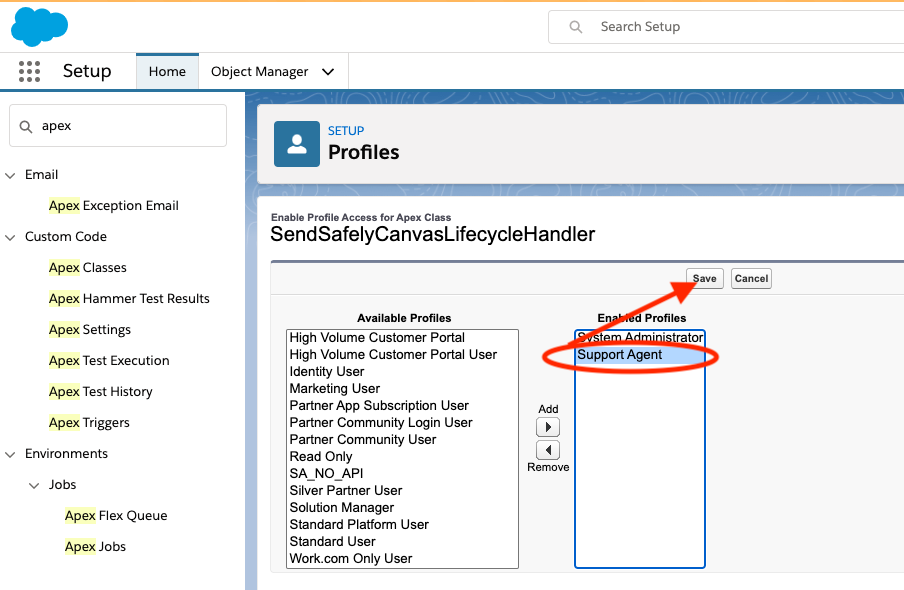Open Apex Test History

tap(101, 392)
